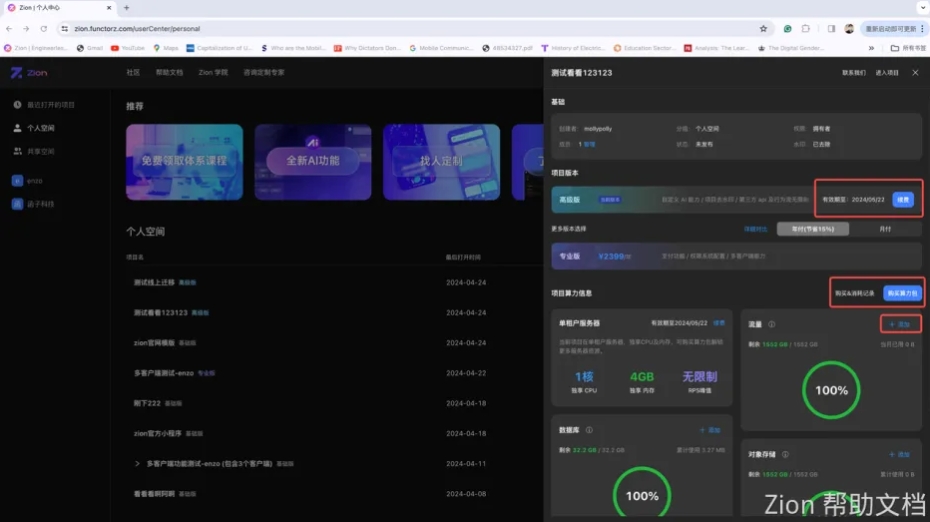Select the 测试线上迁移 project row

[x=335, y=282]
